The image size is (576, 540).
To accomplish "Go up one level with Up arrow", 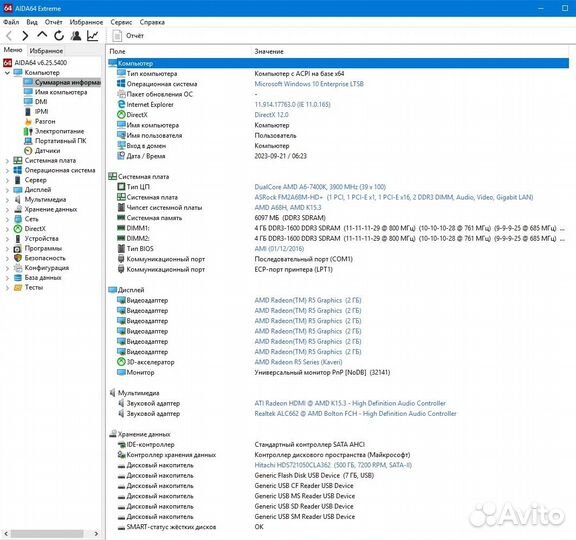I will (x=42, y=35).
